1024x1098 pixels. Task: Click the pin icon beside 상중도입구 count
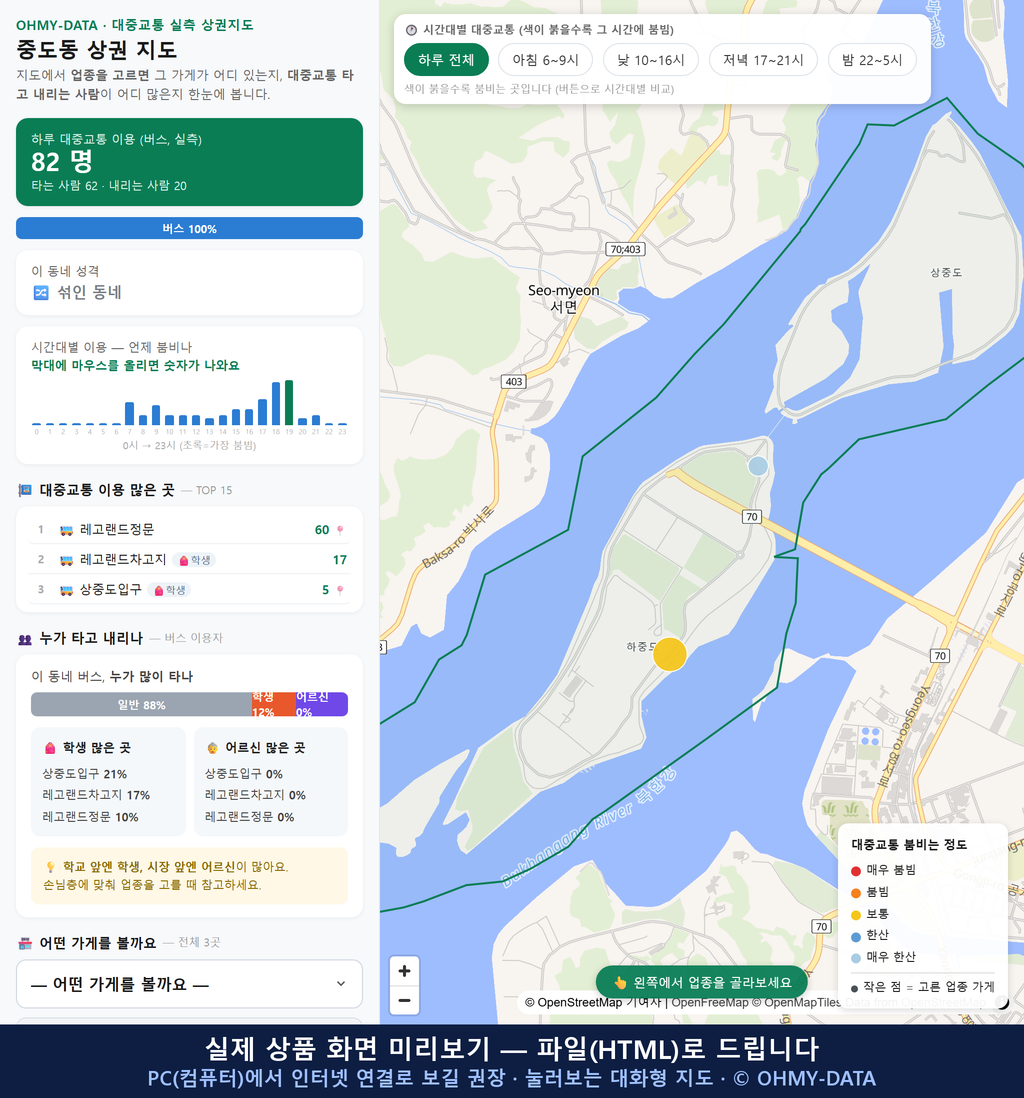click(x=340, y=590)
